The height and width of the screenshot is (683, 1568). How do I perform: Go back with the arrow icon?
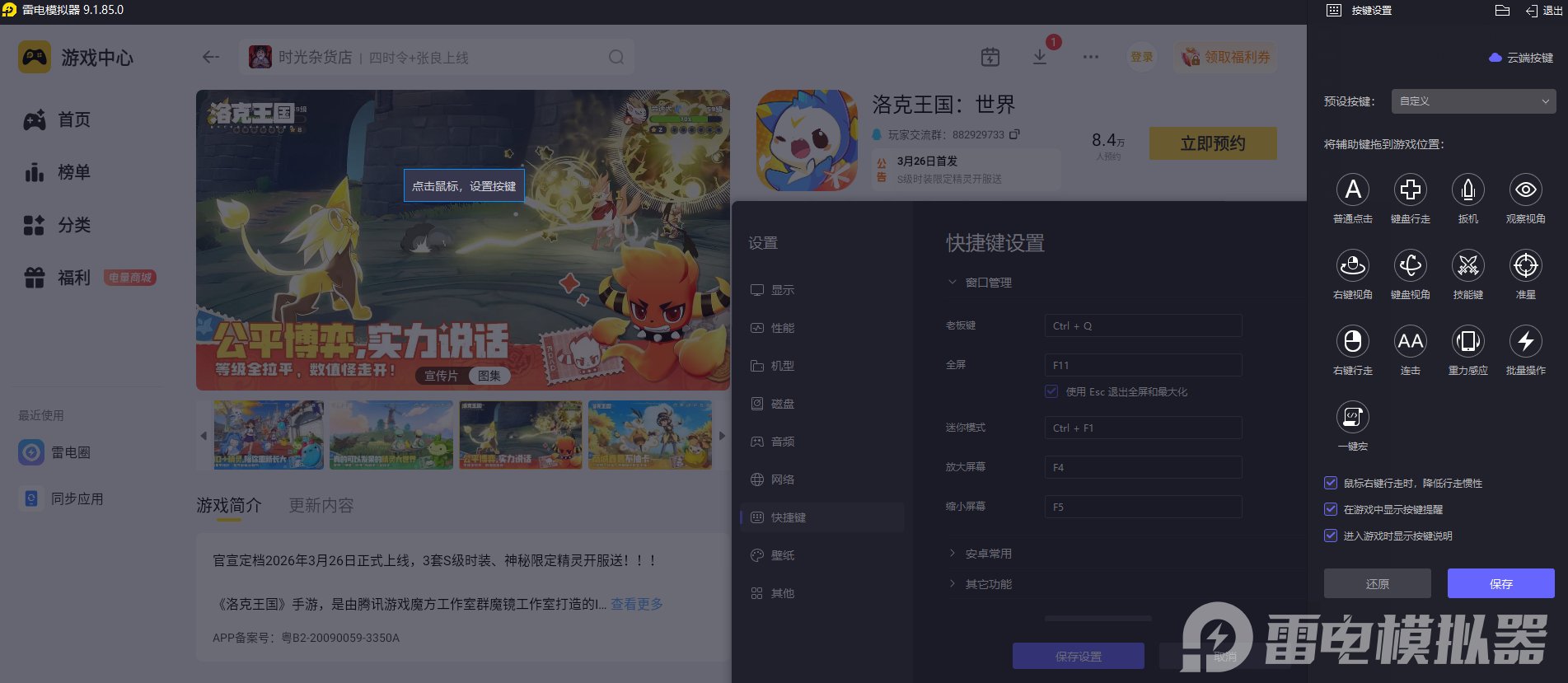click(211, 57)
